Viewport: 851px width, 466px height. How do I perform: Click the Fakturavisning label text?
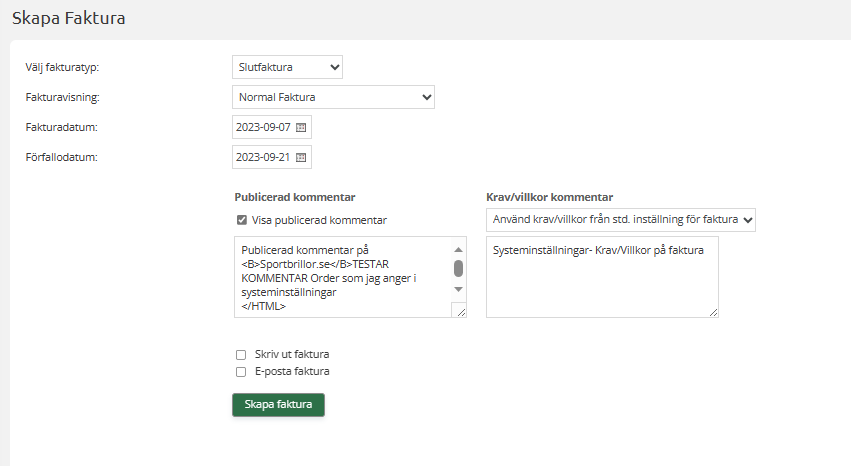coord(62,98)
